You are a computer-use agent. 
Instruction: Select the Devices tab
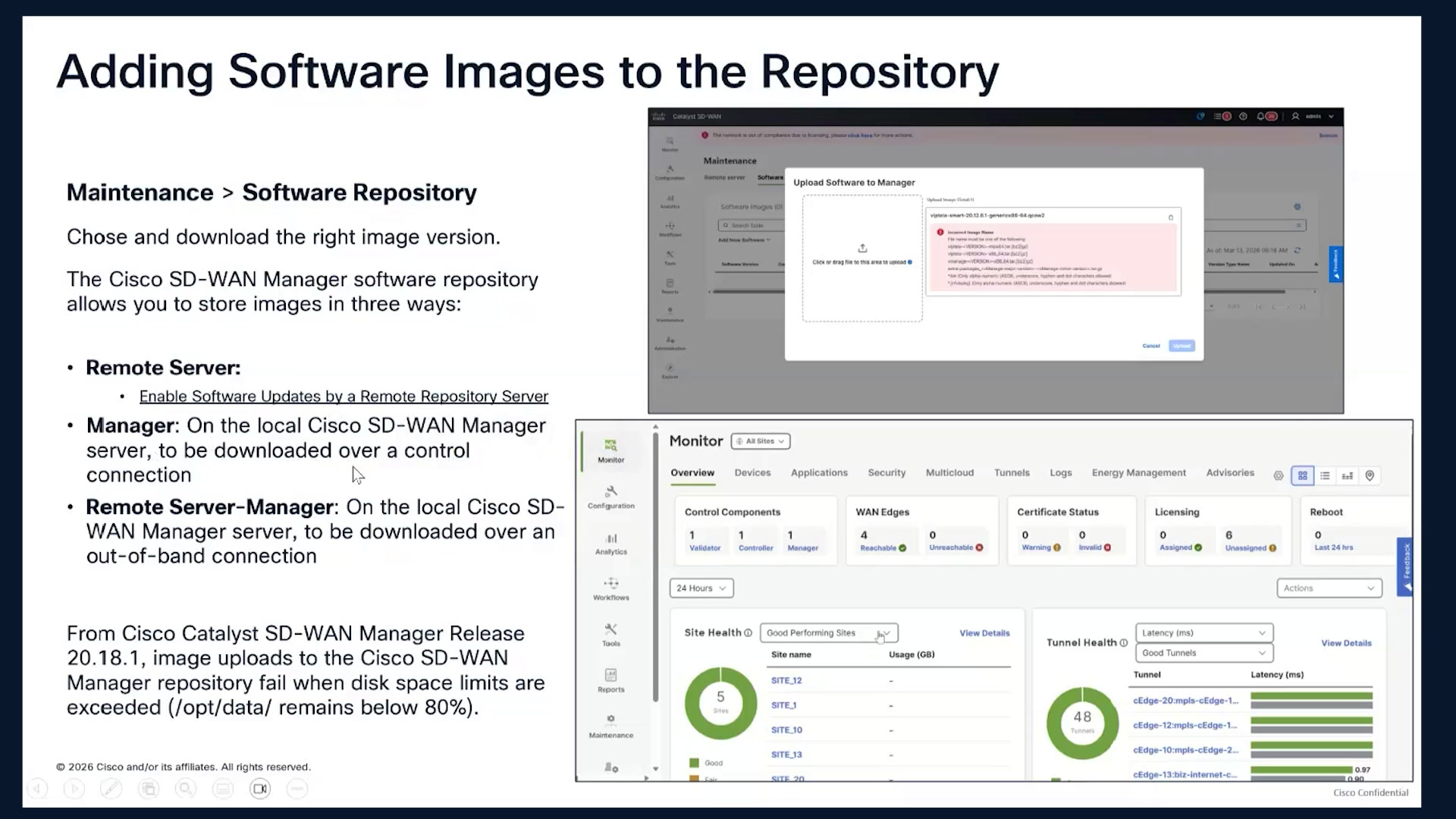(x=752, y=472)
